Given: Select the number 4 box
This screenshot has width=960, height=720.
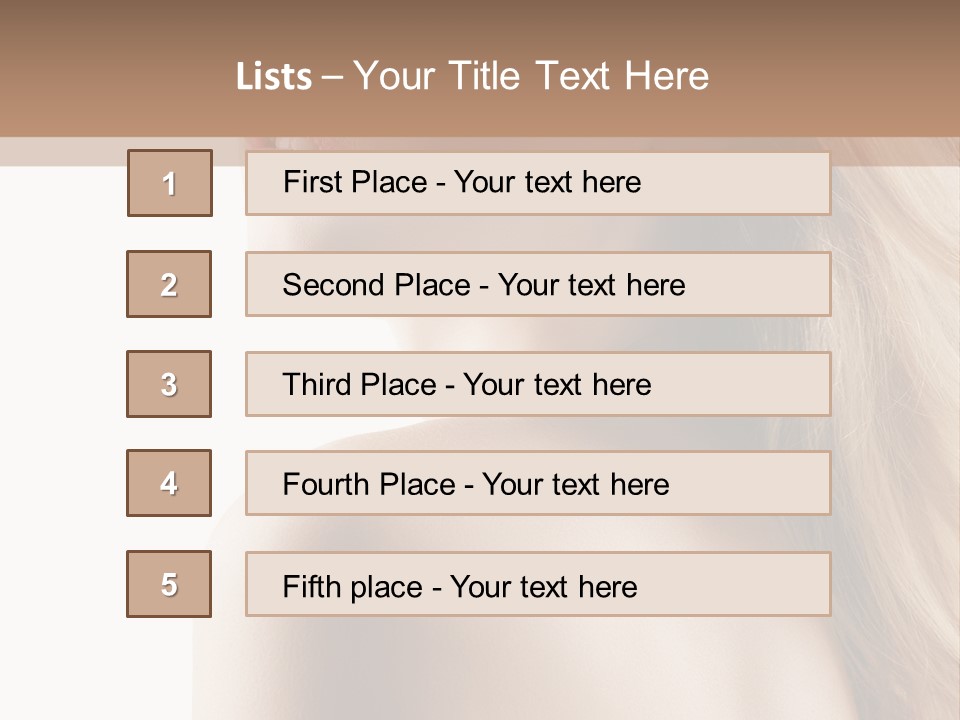Looking at the screenshot, I should pyautogui.click(x=169, y=483).
